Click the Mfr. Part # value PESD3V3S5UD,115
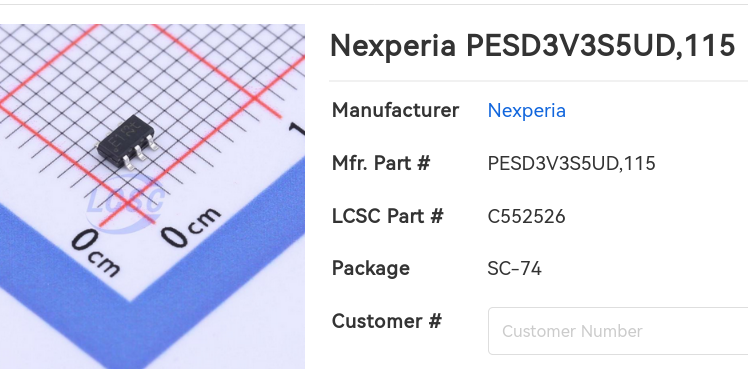This screenshot has width=748, height=369. [x=571, y=164]
